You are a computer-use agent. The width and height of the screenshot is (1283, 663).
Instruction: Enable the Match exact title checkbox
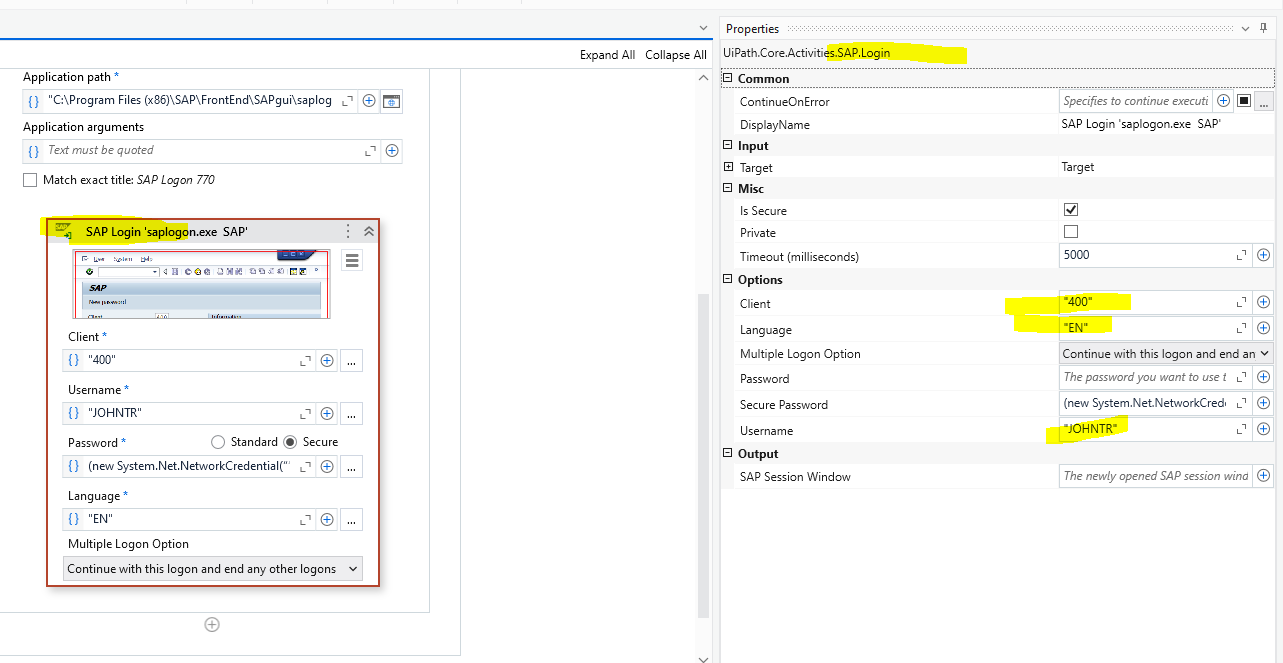pyautogui.click(x=30, y=180)
